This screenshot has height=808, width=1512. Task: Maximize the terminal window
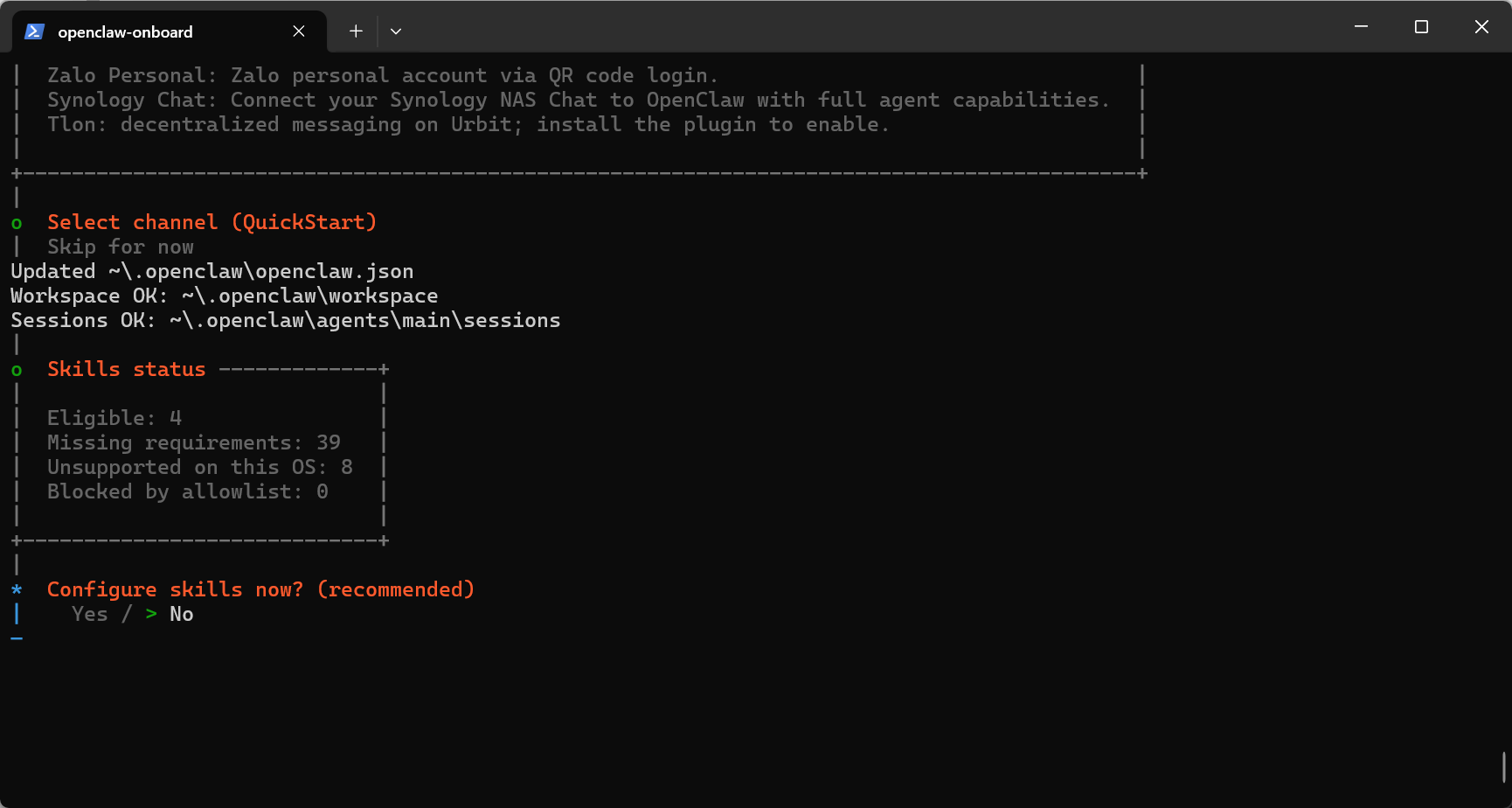(x=1421, y=27)
